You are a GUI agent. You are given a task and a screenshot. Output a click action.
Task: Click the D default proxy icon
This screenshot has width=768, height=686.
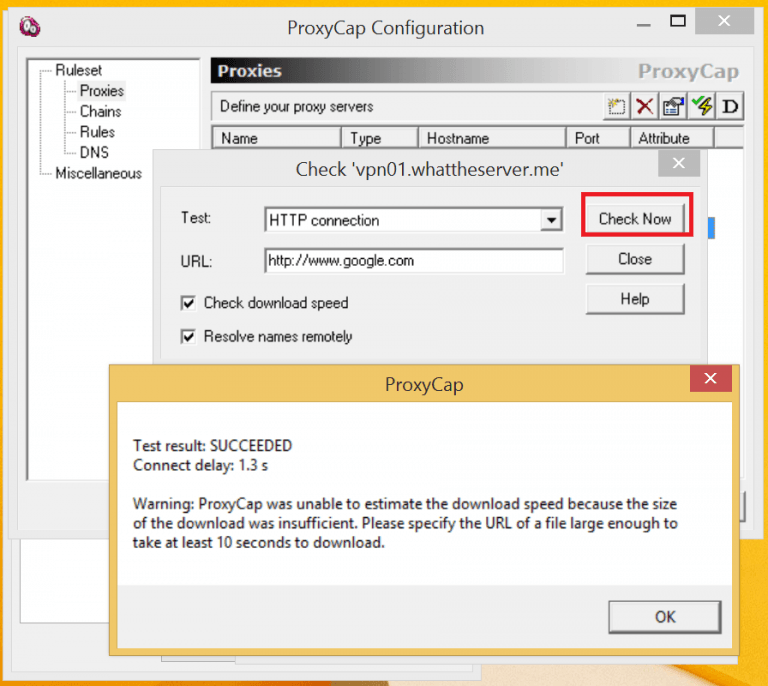tap(730, 106)
